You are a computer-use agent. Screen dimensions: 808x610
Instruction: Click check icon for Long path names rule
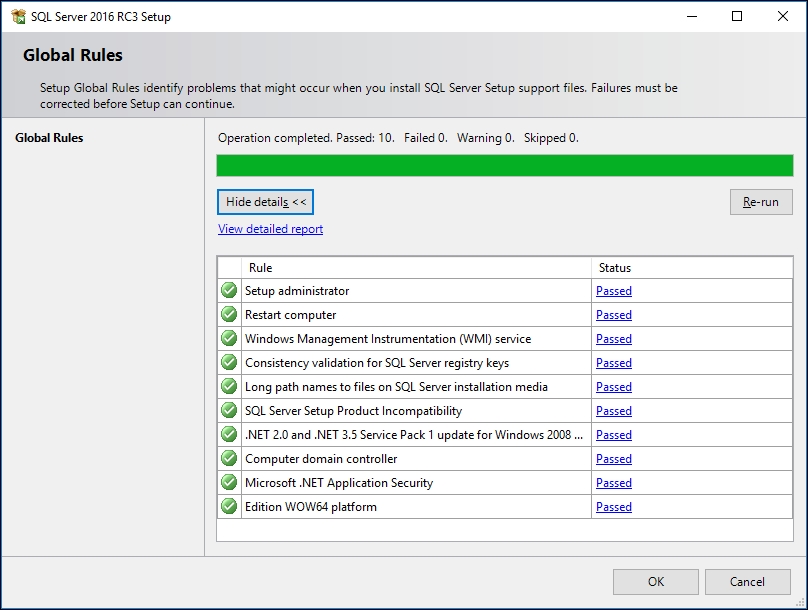229,386
